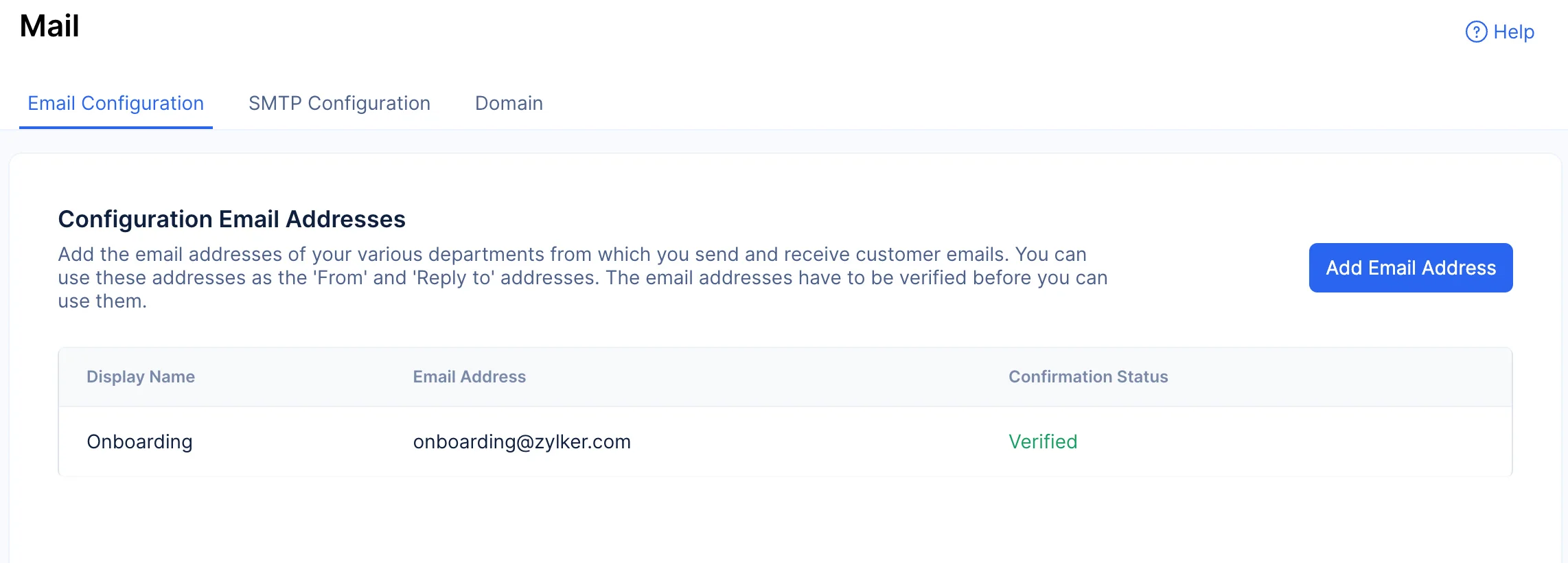
Task: Click the Mail page title
Action: point(49,27)
